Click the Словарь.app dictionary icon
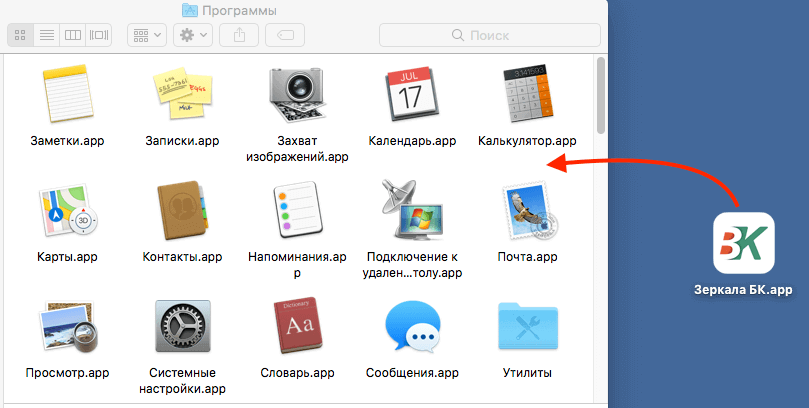 click(x=298, y=327)
